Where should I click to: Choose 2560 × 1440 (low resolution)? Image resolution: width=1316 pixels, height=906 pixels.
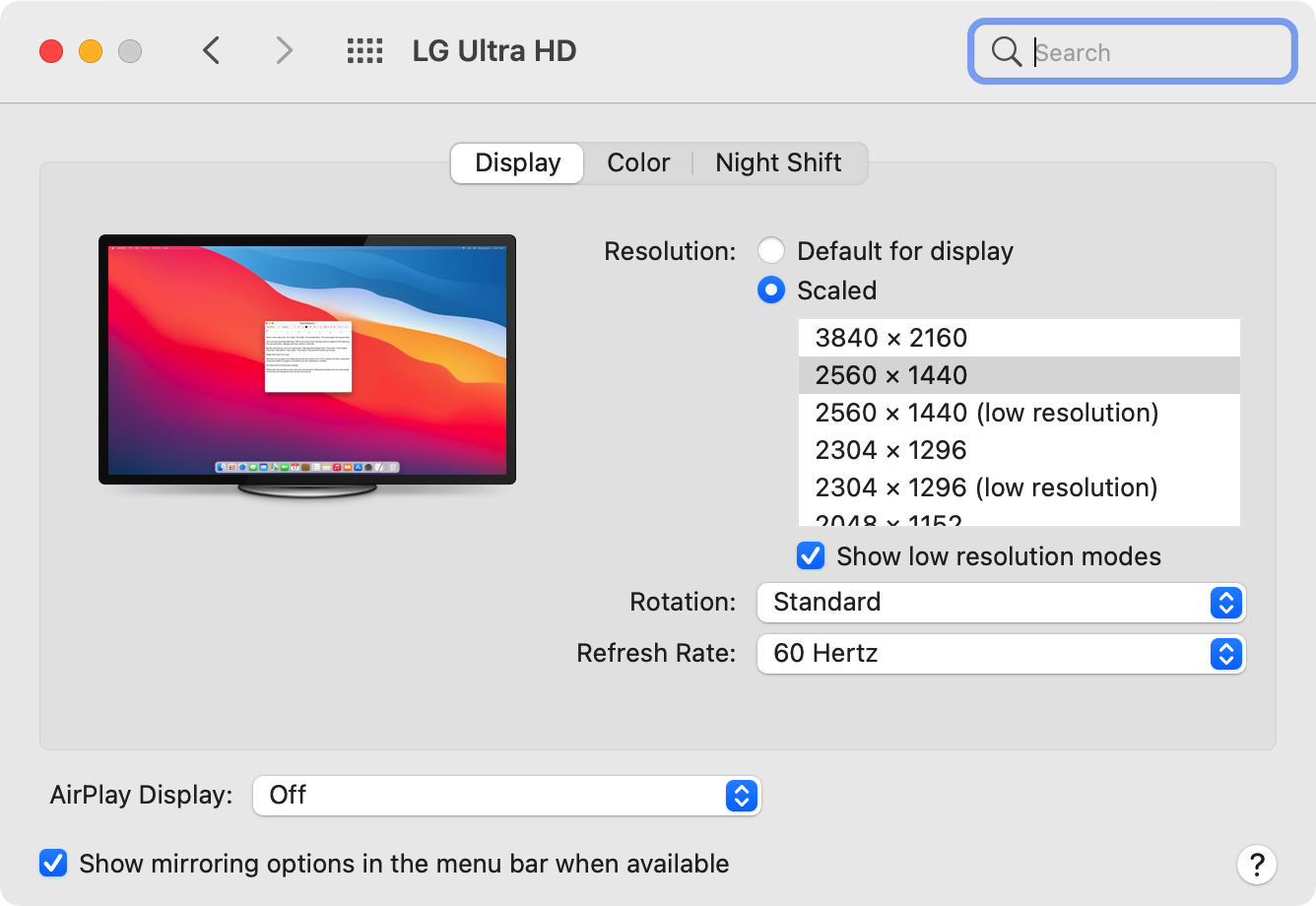coord(1019,413)
